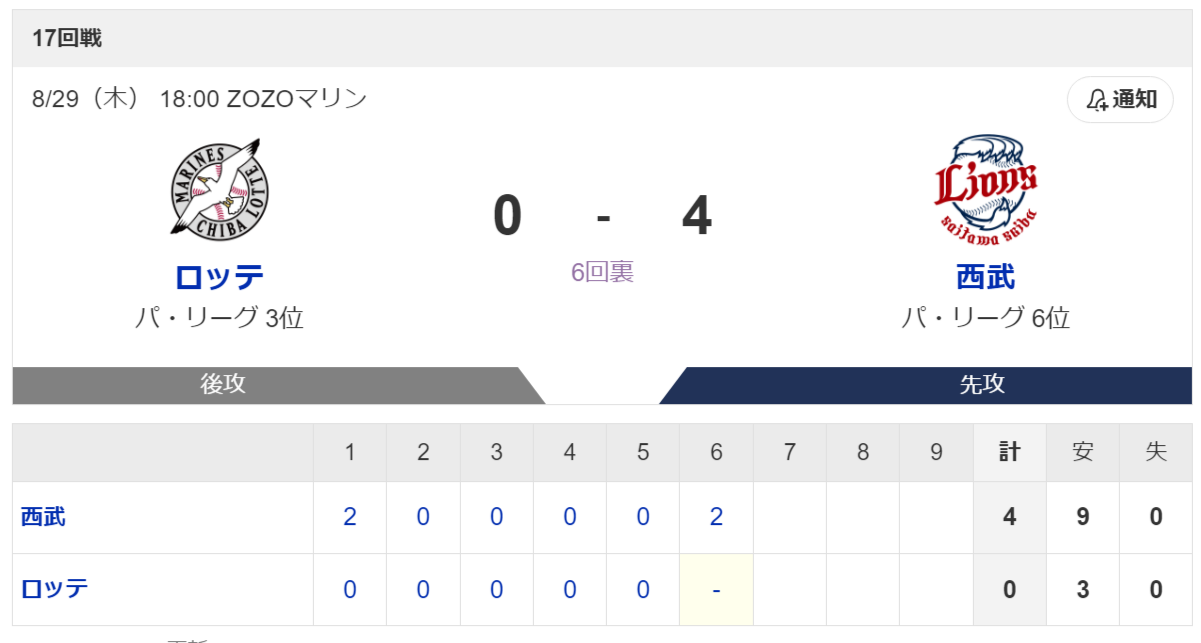Click the 6回裏 inning status text

pyautogui.click(x=602, y=272)
